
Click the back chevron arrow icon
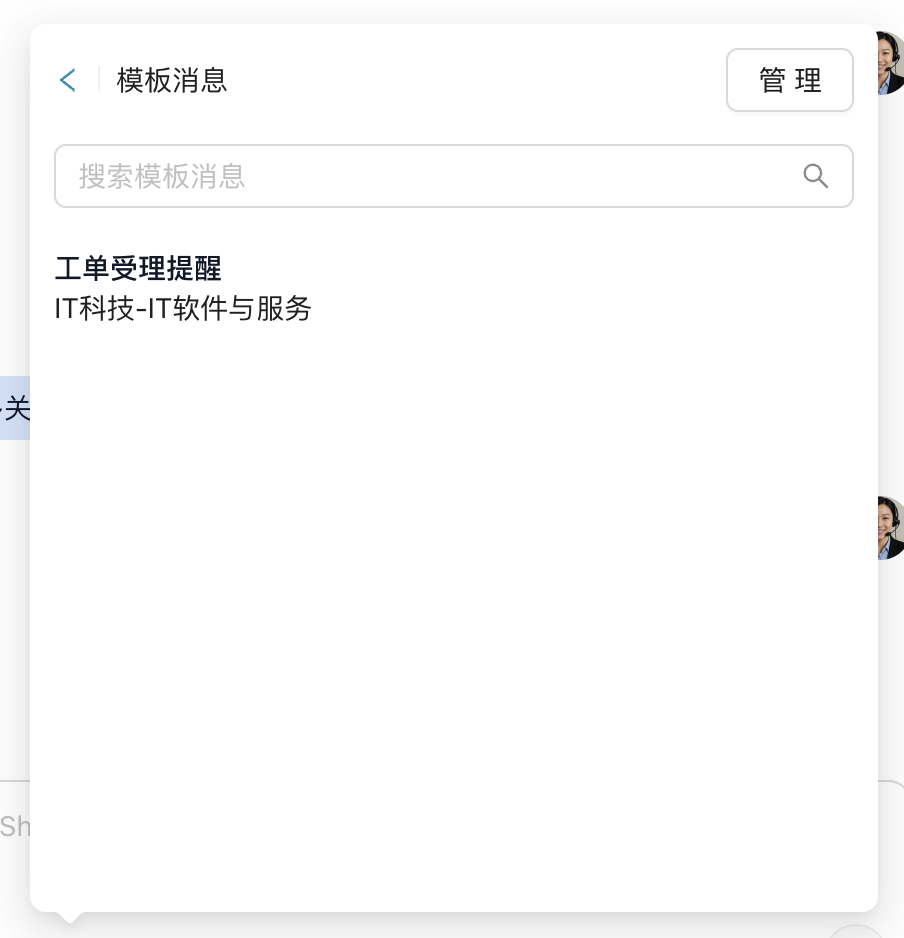click(x=67, y=80)
